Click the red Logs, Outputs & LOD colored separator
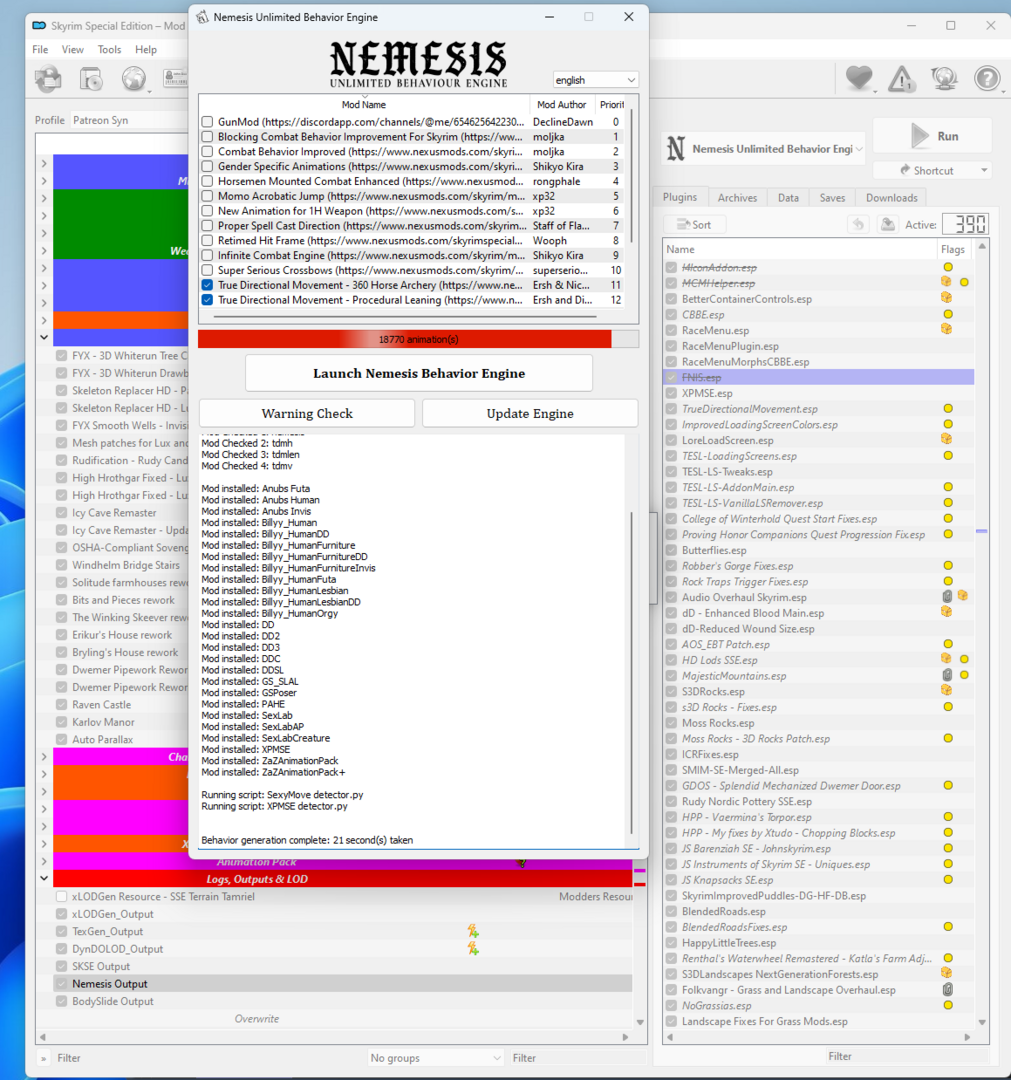This screenshot has height=1080, width=1011. (x=342, y=879)
